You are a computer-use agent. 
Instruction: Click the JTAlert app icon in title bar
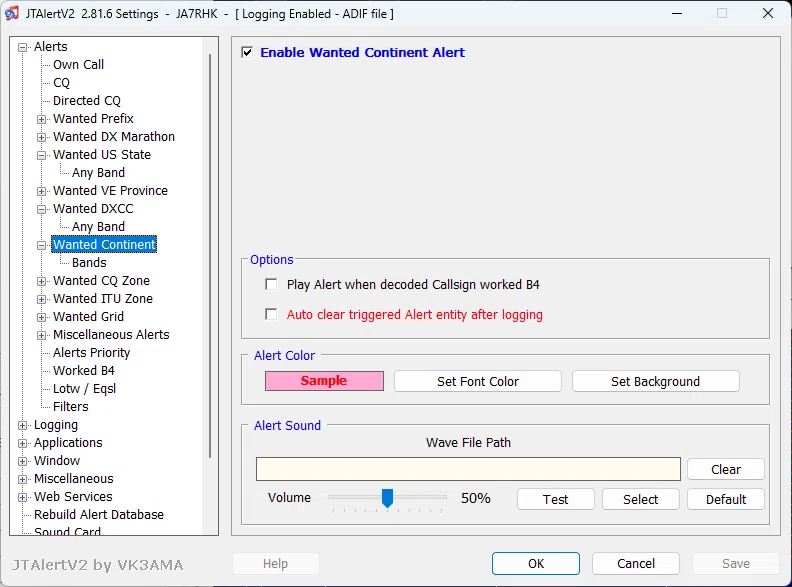[12, 13]
